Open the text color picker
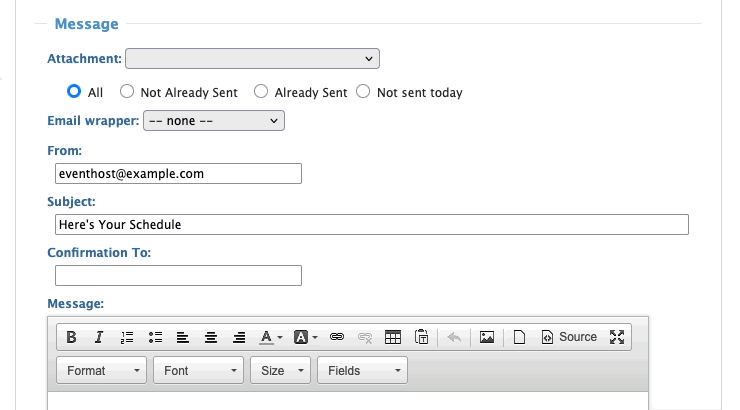 coord(271,337)
